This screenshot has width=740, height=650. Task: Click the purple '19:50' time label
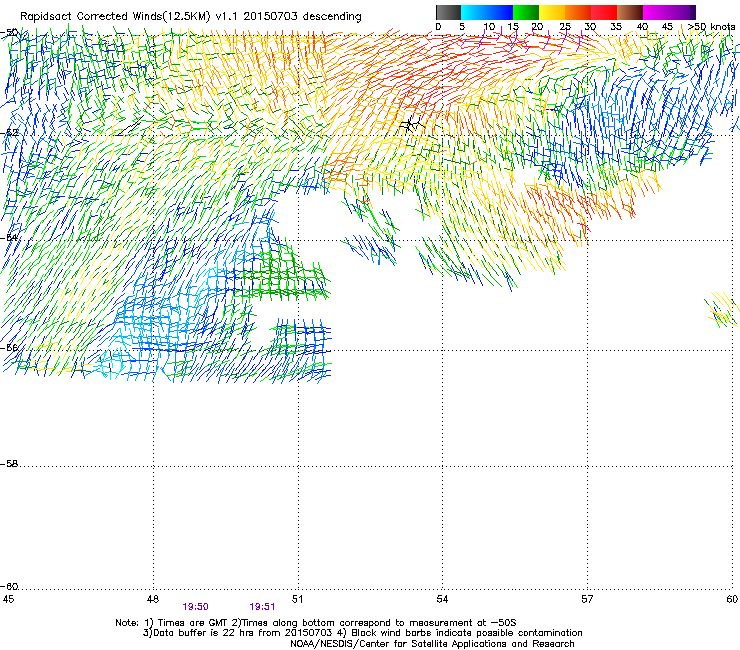click(x=195, y=607)
